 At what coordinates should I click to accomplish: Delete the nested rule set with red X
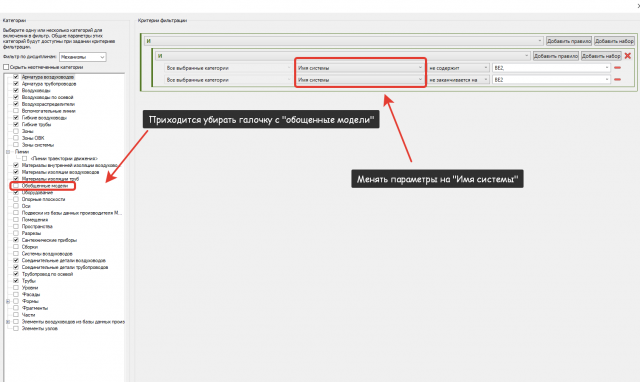click(x=628, y=56)
